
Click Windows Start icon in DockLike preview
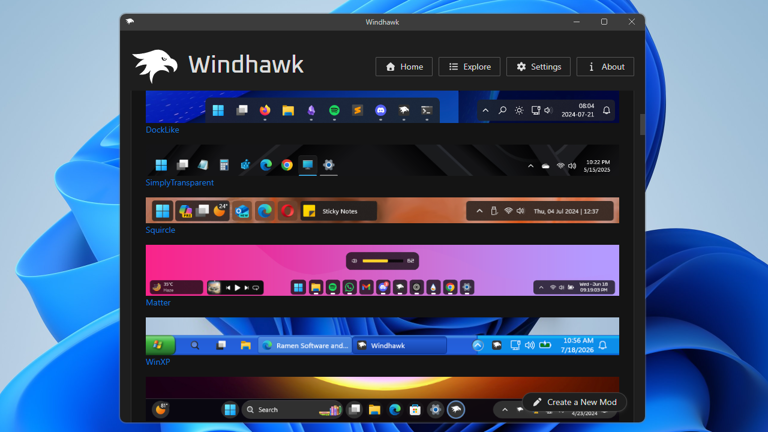(218, 110)
